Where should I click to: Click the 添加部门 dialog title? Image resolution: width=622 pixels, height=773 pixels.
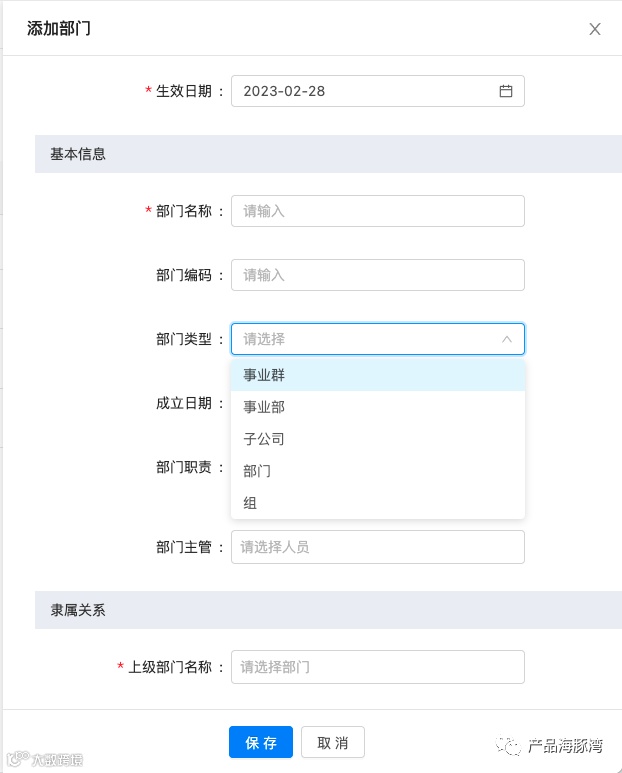point(59,28)
